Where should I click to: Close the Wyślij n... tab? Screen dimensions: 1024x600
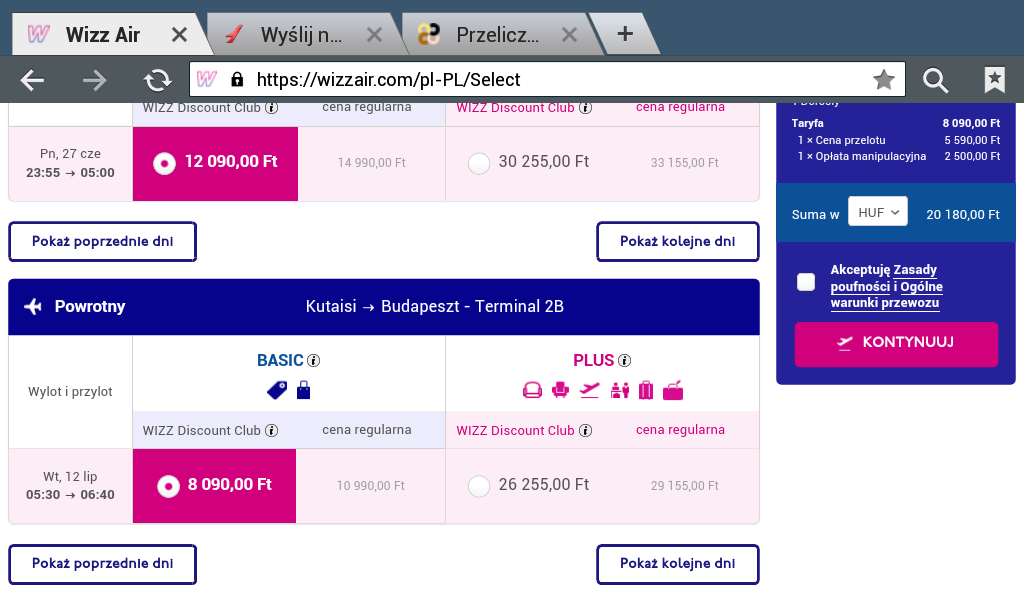pos(374,35)
